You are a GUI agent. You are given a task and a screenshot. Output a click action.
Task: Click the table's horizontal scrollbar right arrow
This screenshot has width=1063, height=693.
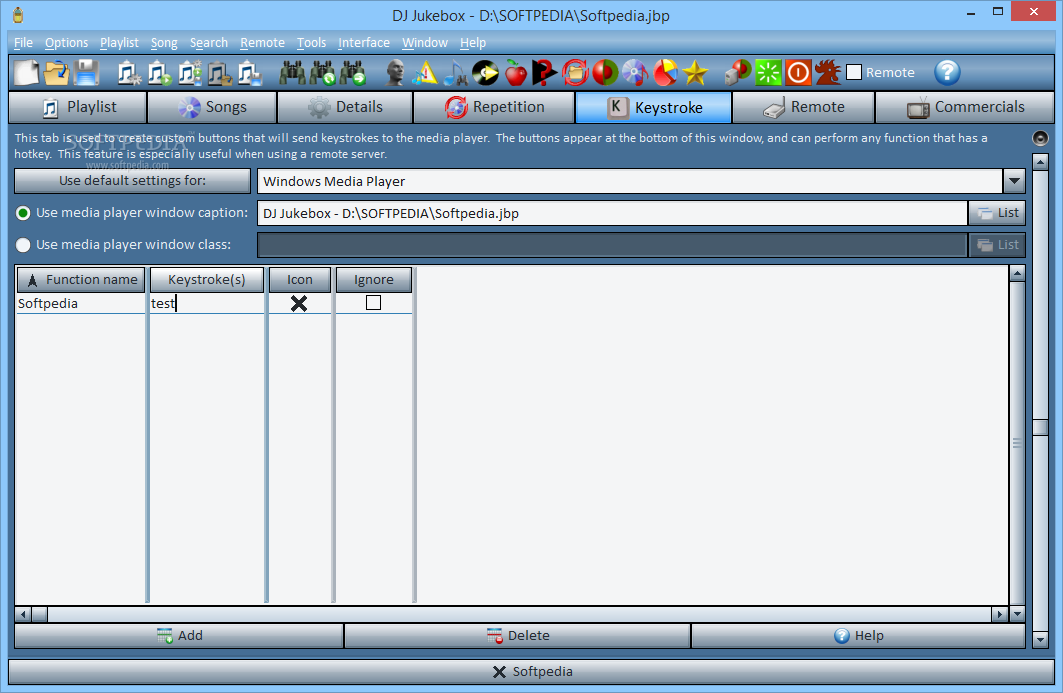[999, 615]
